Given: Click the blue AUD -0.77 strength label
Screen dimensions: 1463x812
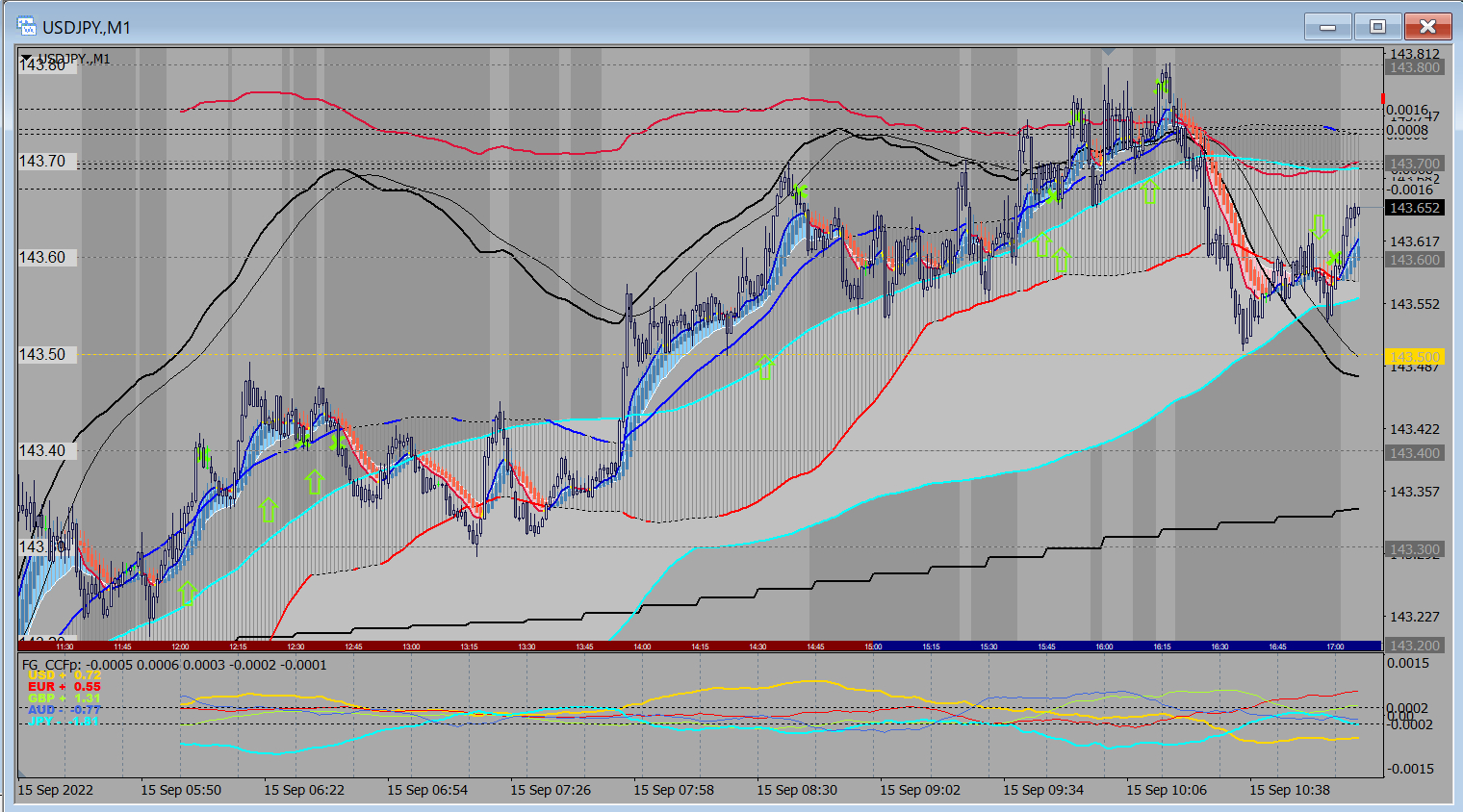Looking at the screenshot, I should click(x=64, y=710).
